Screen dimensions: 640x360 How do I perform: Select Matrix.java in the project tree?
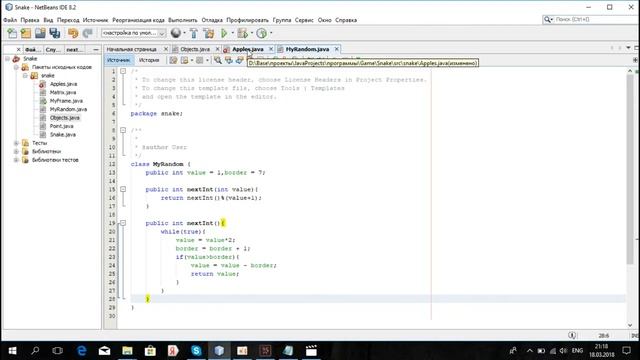coord(63,93)
